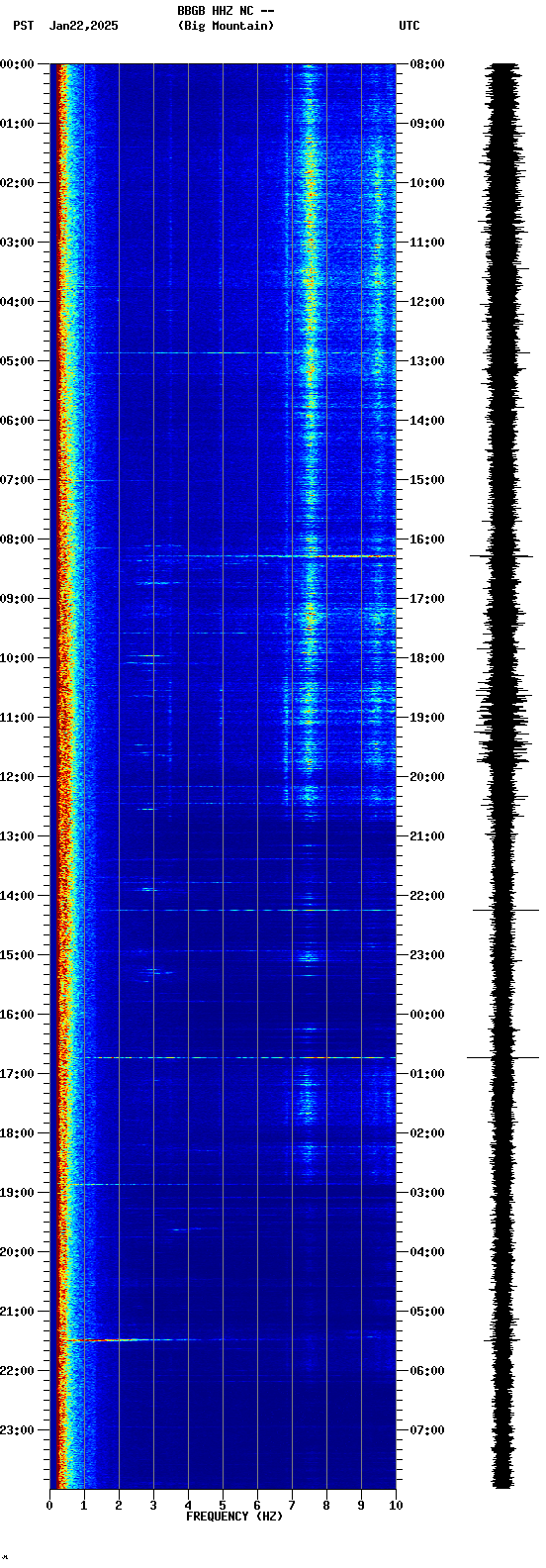Click the UTC time label "10:00"
The height and width of the screenshot is (1568, 546).
427,183
